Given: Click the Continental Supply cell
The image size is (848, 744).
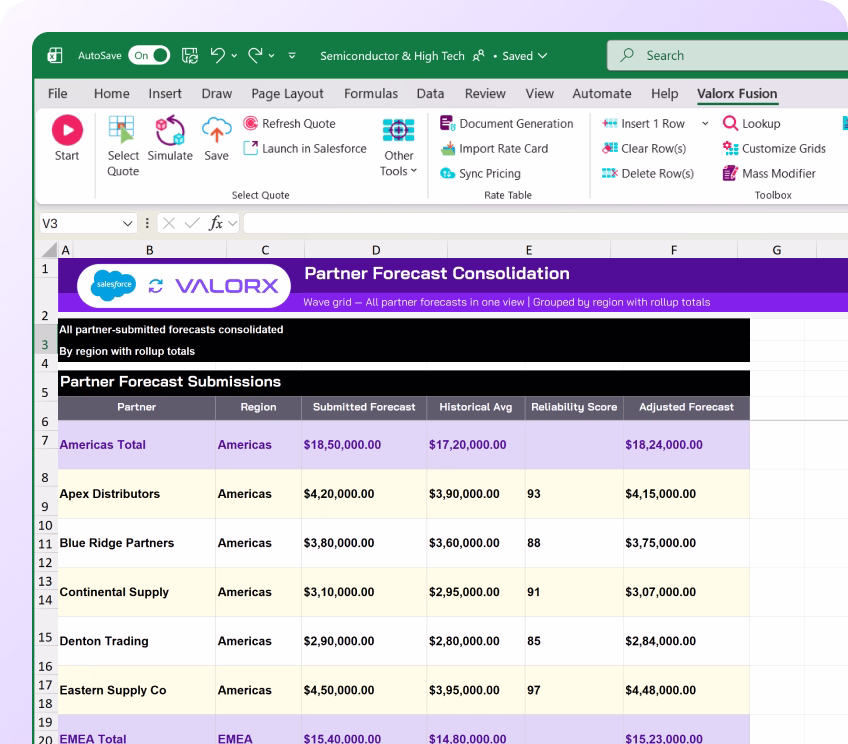Looking at the screenshot, I should click(x=136, y=592).
